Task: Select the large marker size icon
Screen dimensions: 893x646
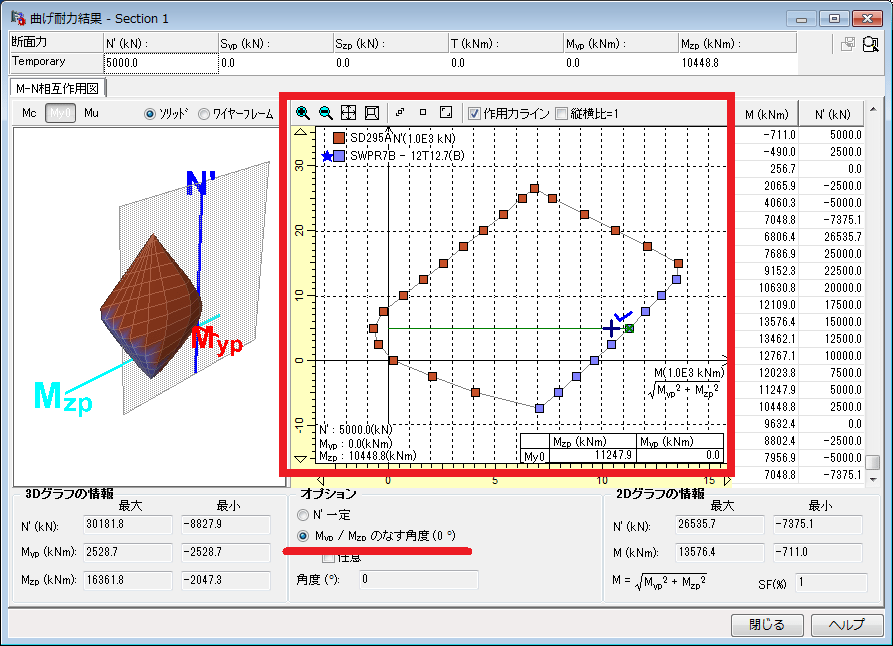Action: pyautogui.click(x=446, y=113)
